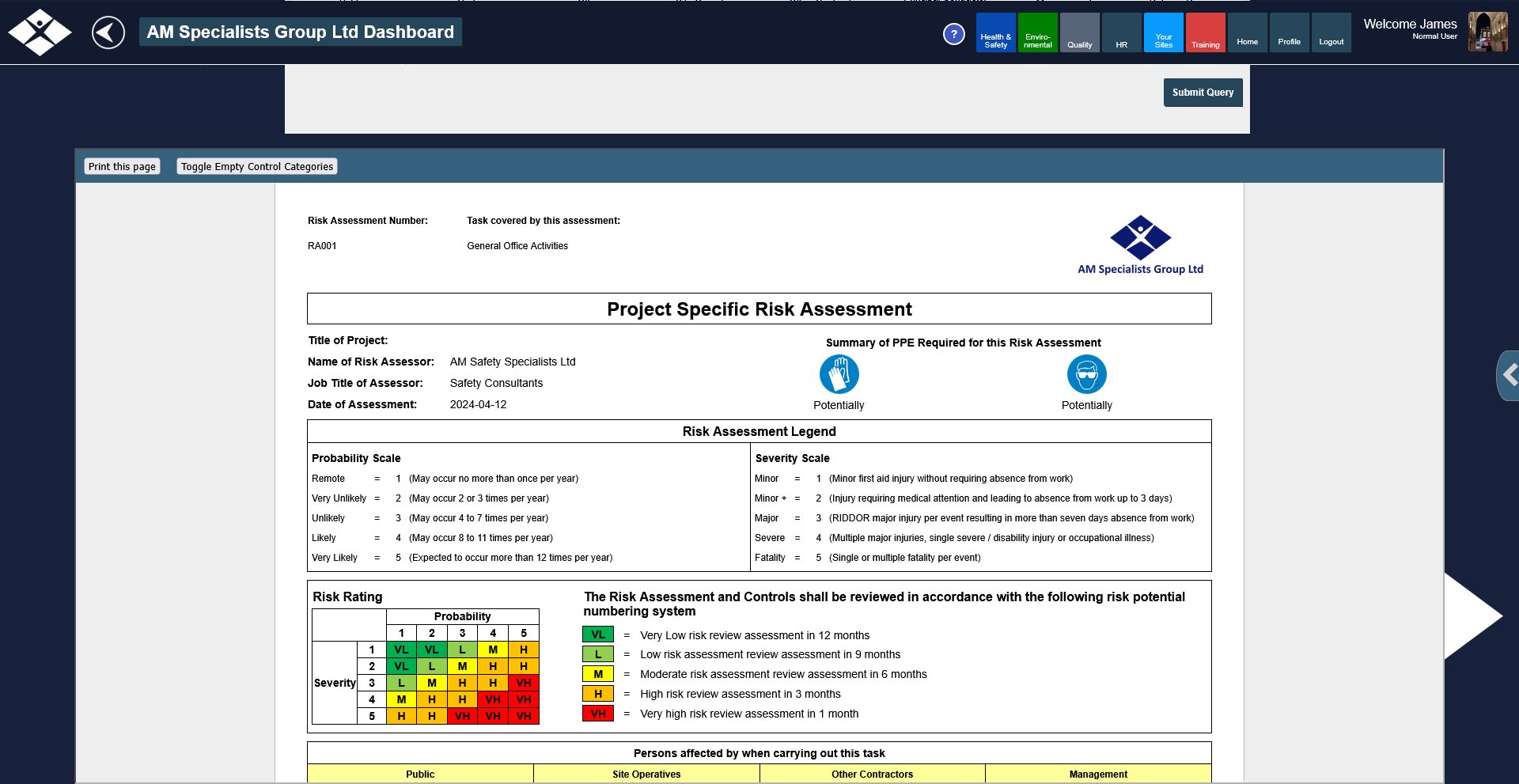The image size is (1519, 784).
Task: Open the Health & Safety section
Action: (x=996, y=32)
